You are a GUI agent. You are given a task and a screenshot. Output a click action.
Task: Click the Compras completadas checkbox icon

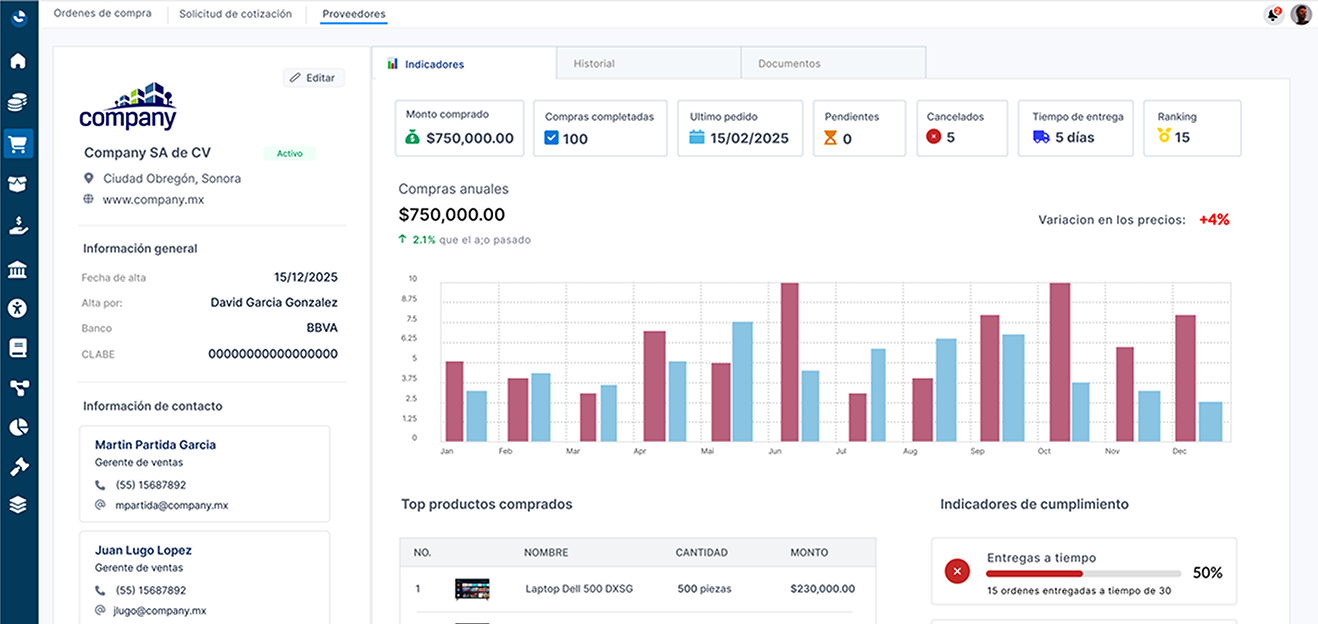[552, 138]
